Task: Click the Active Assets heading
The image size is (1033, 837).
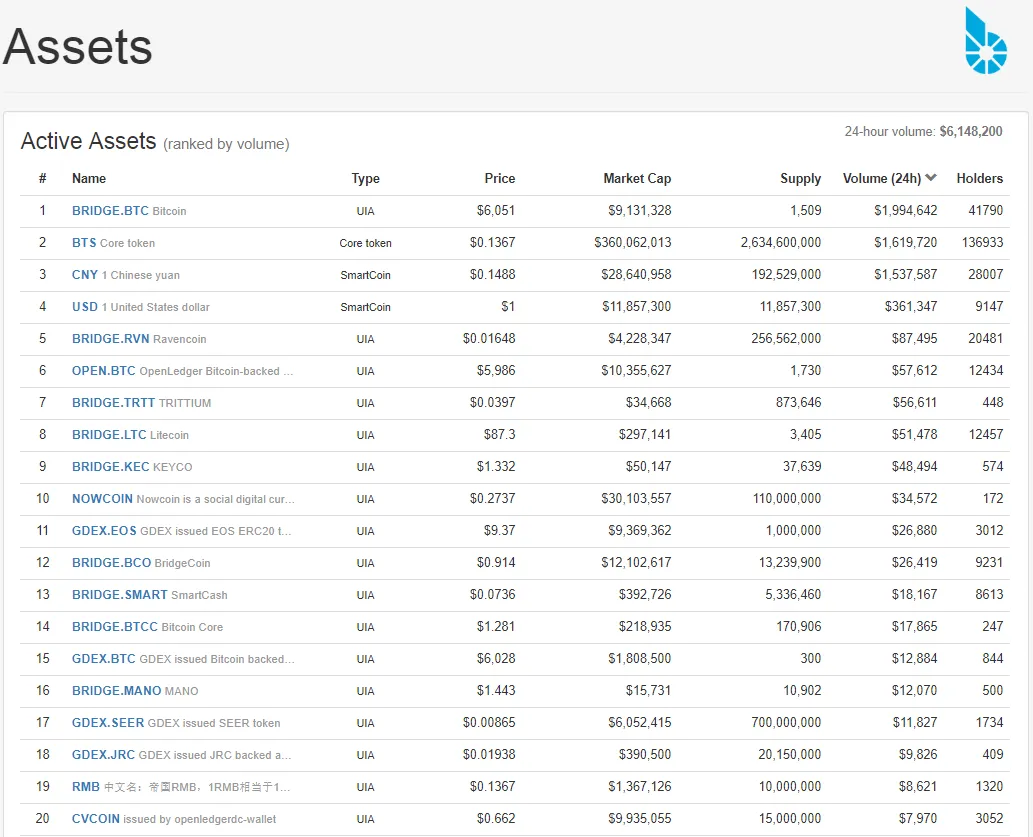Action: pos(88,141)
